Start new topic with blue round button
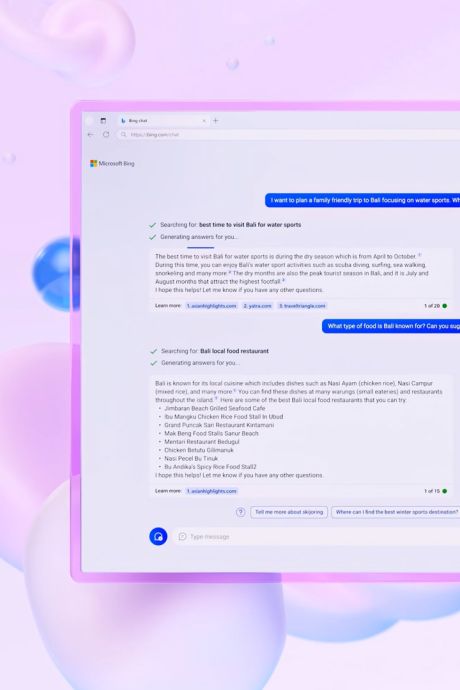Image resolution: width=460 pixels, height=690 pixels. click(x=158, y=536)
